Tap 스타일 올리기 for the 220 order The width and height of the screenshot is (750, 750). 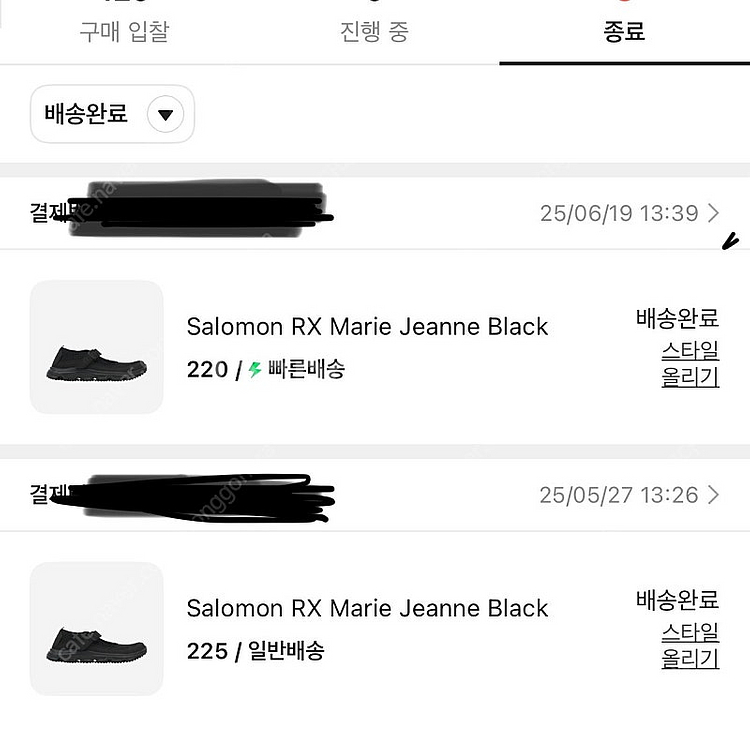coord(689,364)
